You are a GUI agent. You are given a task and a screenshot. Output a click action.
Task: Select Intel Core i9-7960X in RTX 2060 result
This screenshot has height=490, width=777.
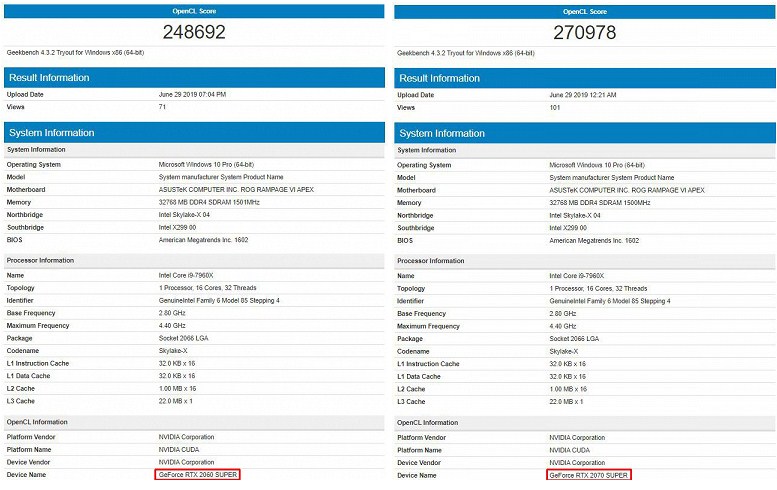186,275
